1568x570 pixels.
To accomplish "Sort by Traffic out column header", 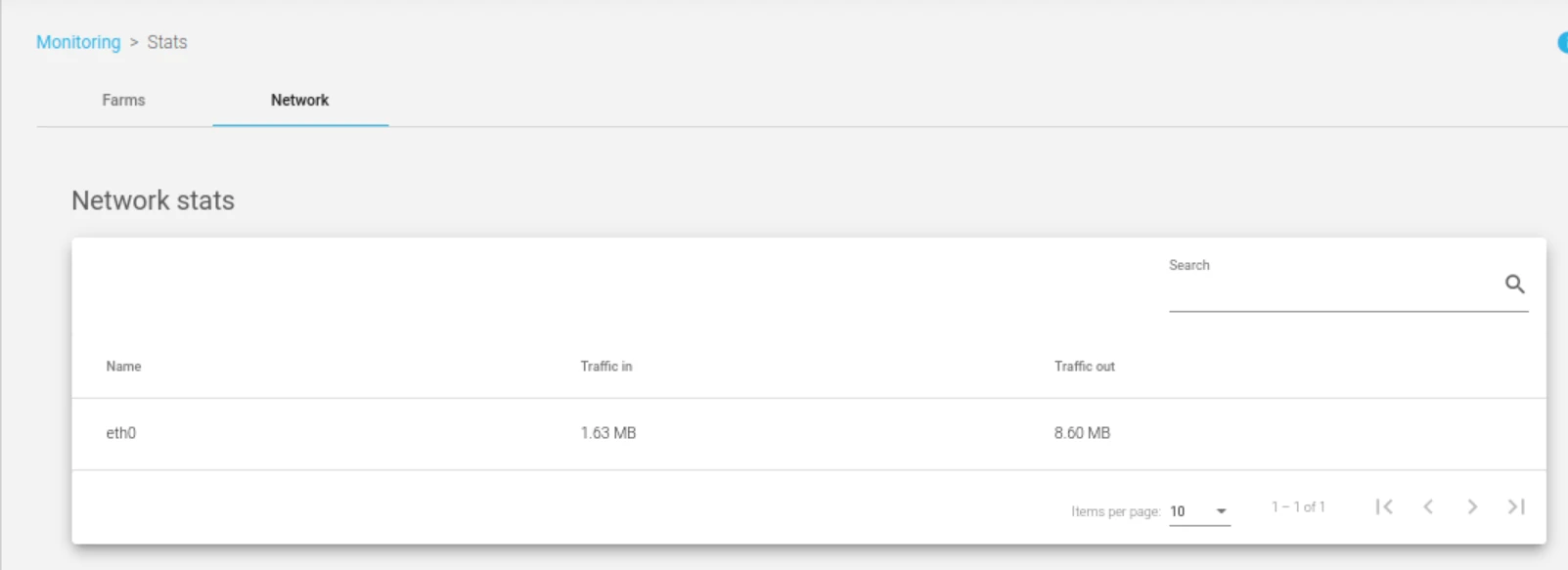I will [1084, 366].
